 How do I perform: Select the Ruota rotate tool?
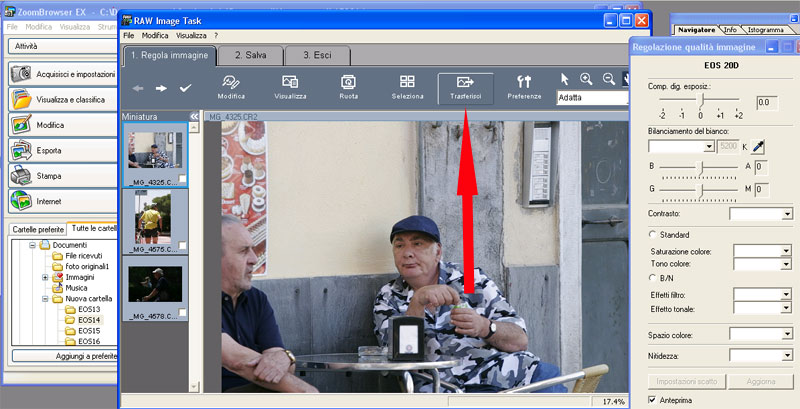click(x=348, y=87)
